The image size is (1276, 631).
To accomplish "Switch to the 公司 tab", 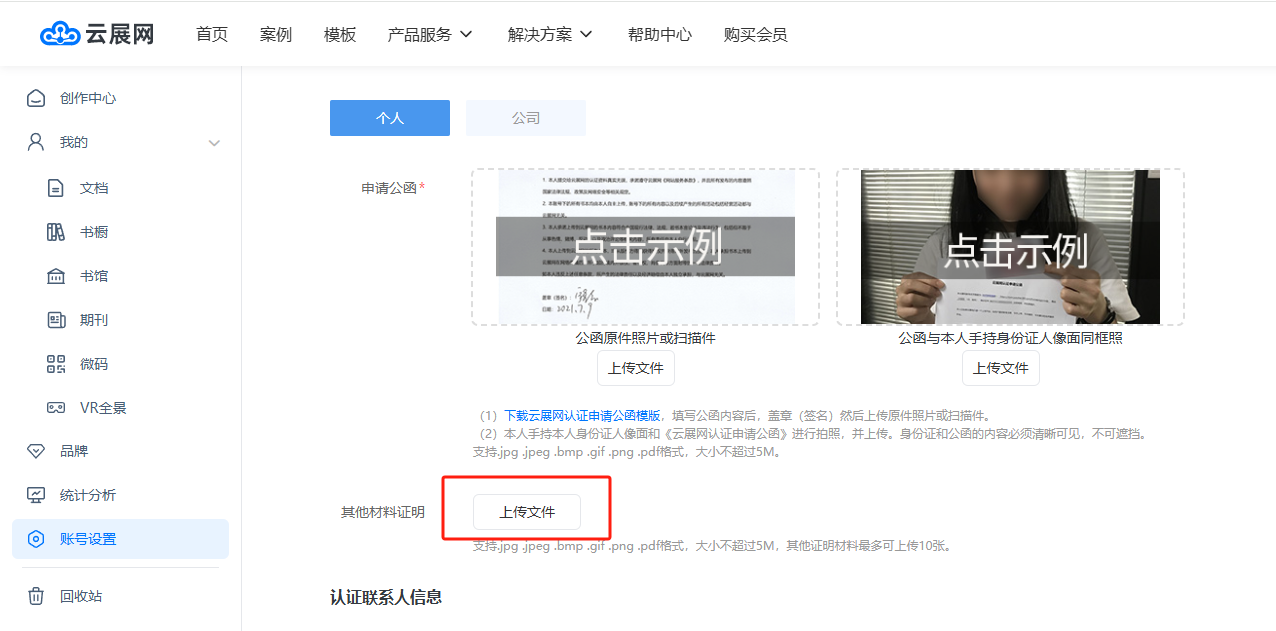I will click(526, 118).
